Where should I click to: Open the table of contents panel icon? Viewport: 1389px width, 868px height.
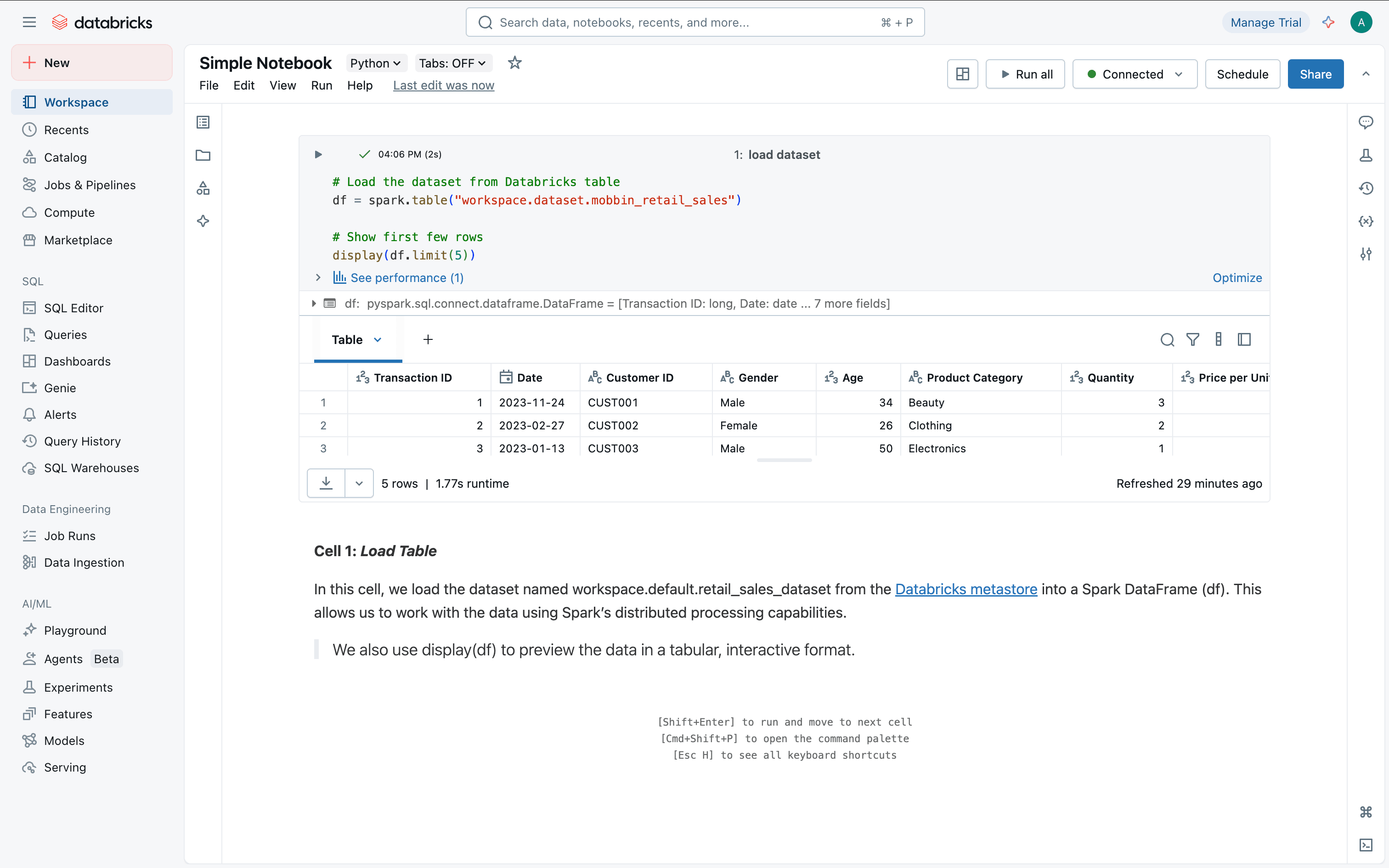click(203, 122)
